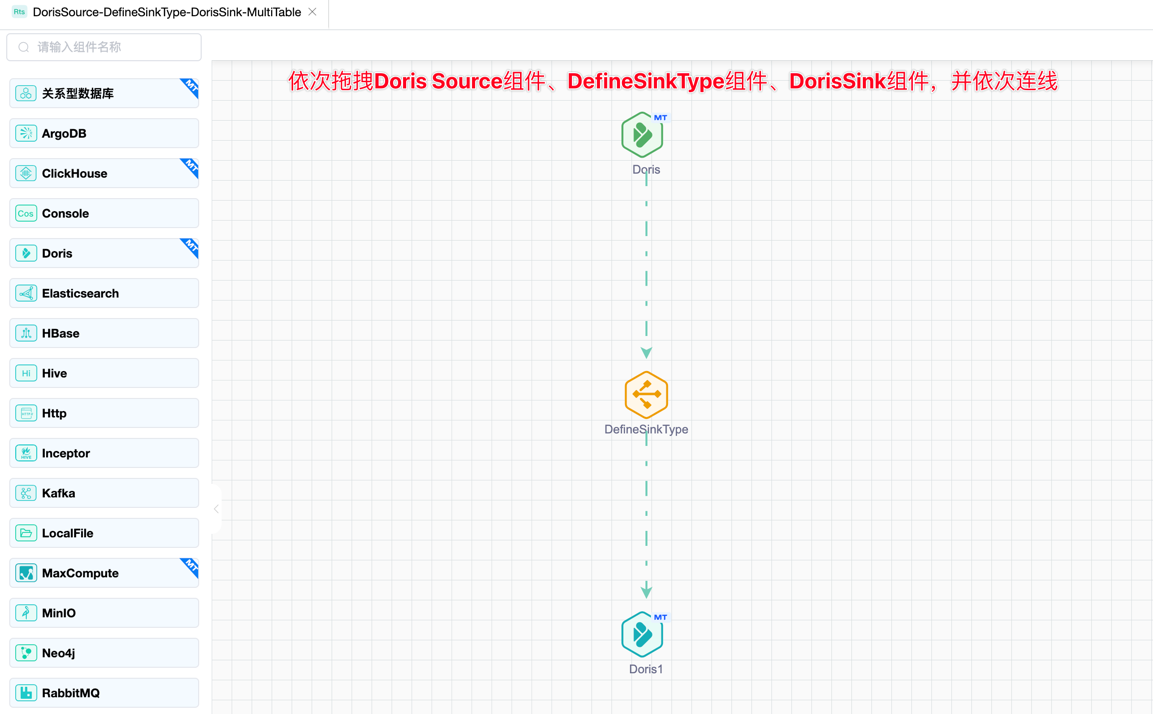Click the Kafka component icon
1153x714 pixels.
[26, 493]
